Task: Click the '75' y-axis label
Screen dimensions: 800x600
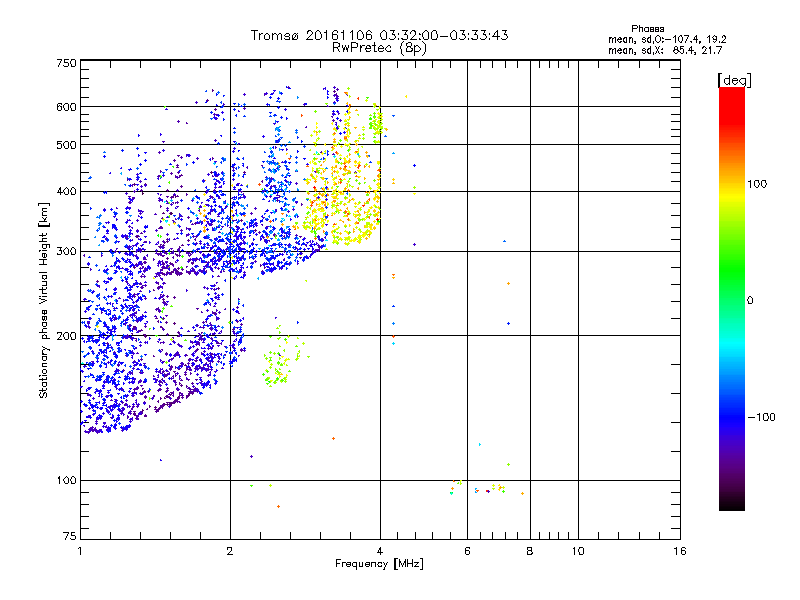Action: click(70, 536)
